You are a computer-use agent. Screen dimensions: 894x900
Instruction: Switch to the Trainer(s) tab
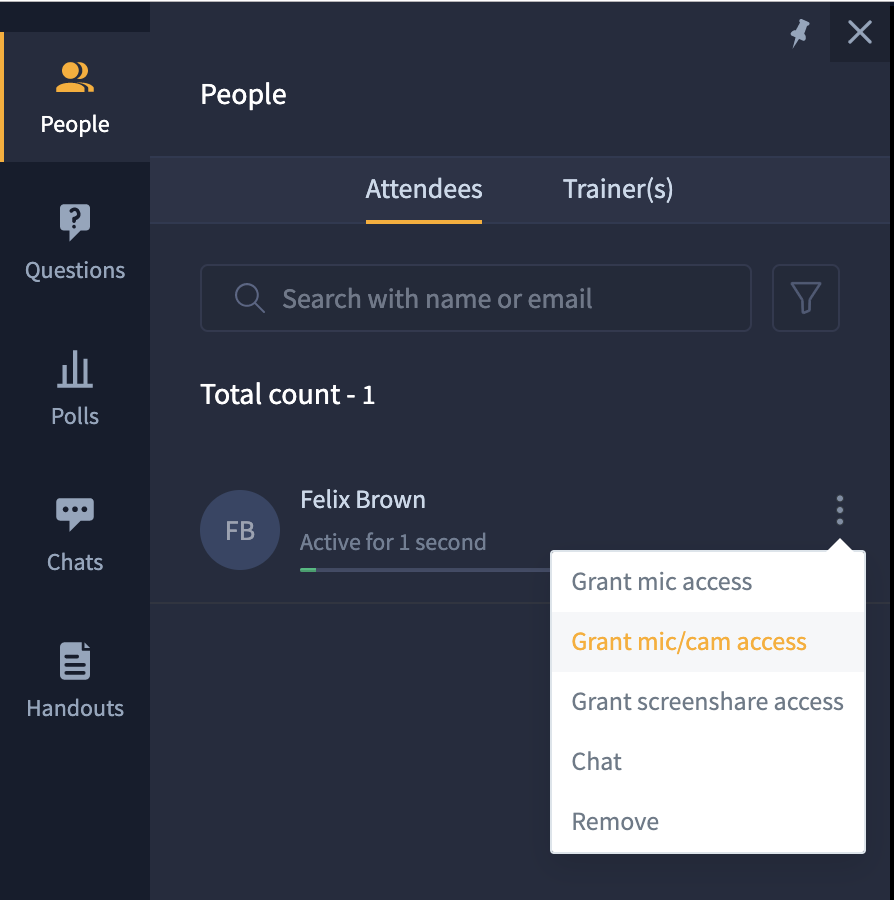(x=618, y=189)
